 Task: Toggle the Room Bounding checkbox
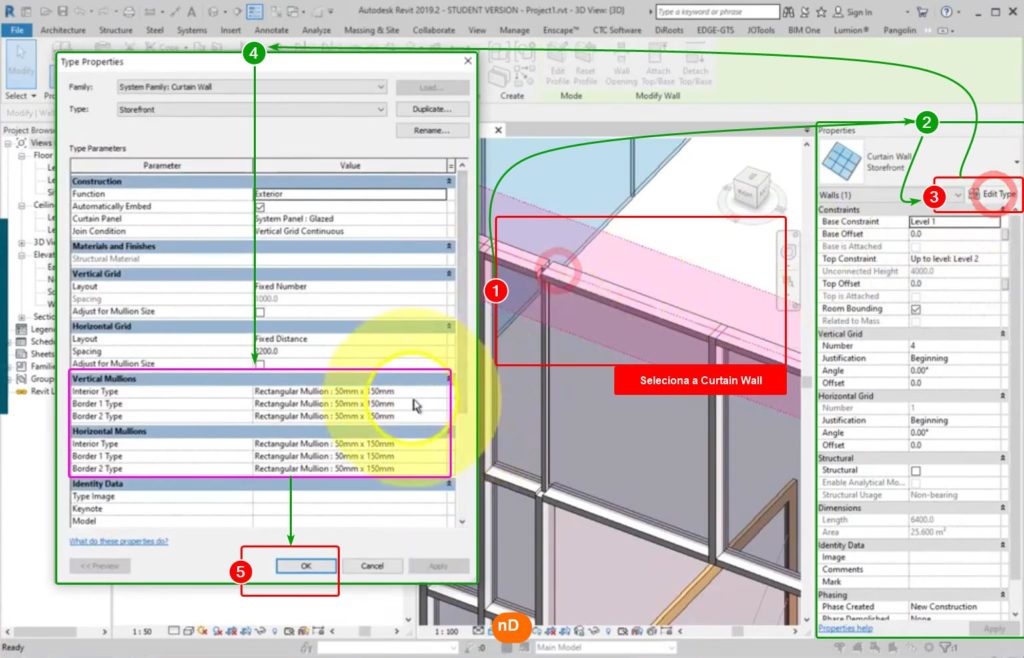pyautogui.click(x=915, y=309)
